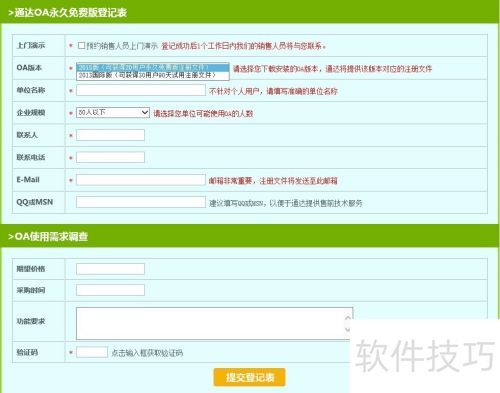Viewport: 500px width, 393px height.
Task: Click the 验证码 input box
Action: [92, 352]
